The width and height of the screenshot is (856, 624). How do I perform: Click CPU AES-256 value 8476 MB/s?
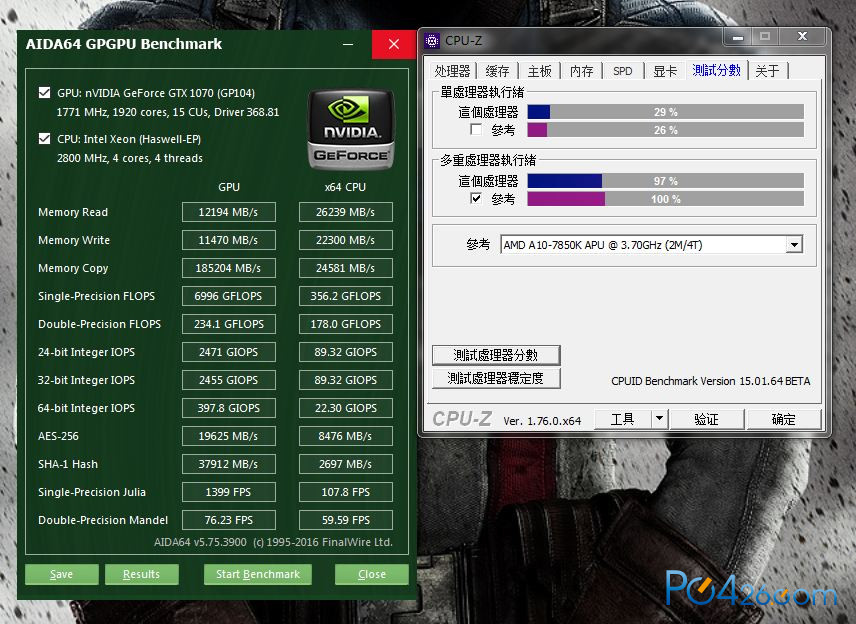tap(346, 436)
